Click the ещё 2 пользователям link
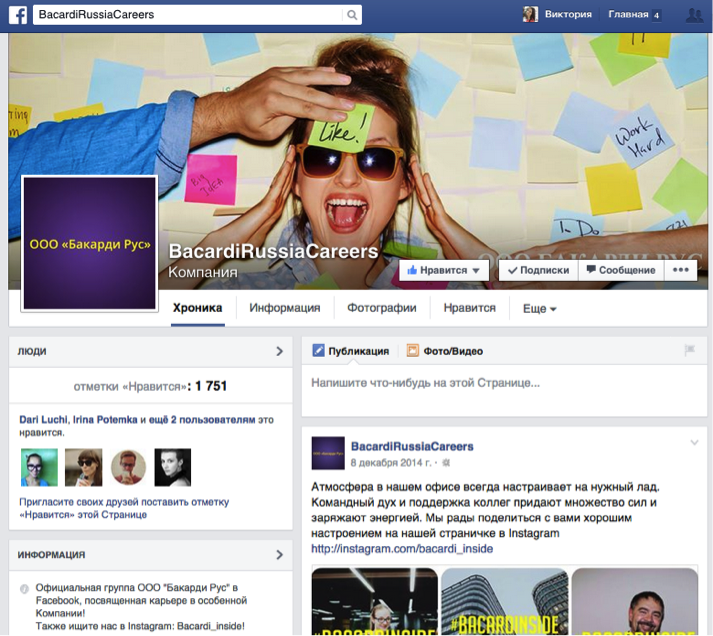The image size is (713, 636). (202, 420)
